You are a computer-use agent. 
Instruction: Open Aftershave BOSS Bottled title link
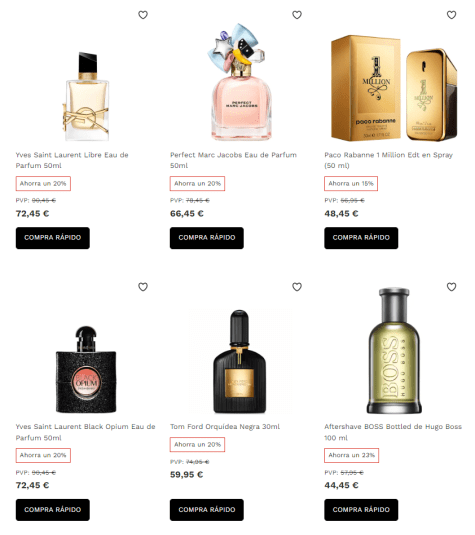(x=393, y=432)
